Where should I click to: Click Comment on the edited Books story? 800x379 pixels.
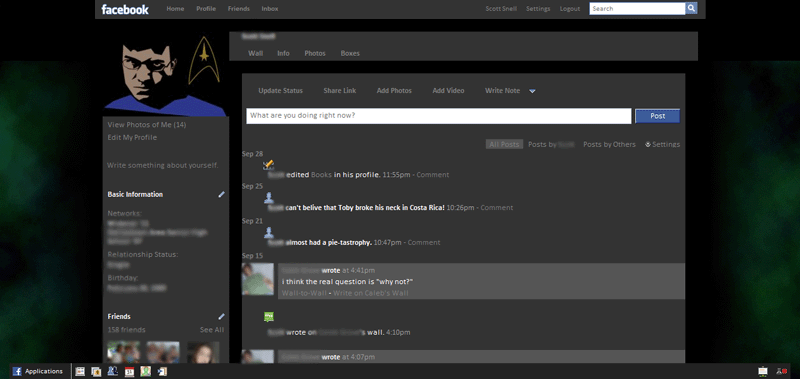point(433,174)
